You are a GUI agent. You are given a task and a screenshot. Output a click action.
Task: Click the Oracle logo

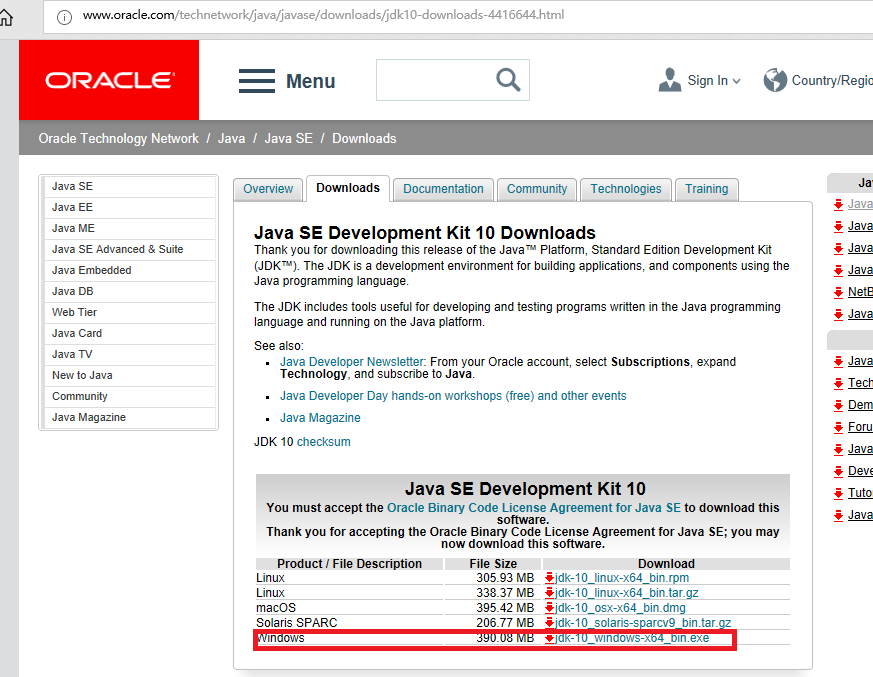coord(108,79)
